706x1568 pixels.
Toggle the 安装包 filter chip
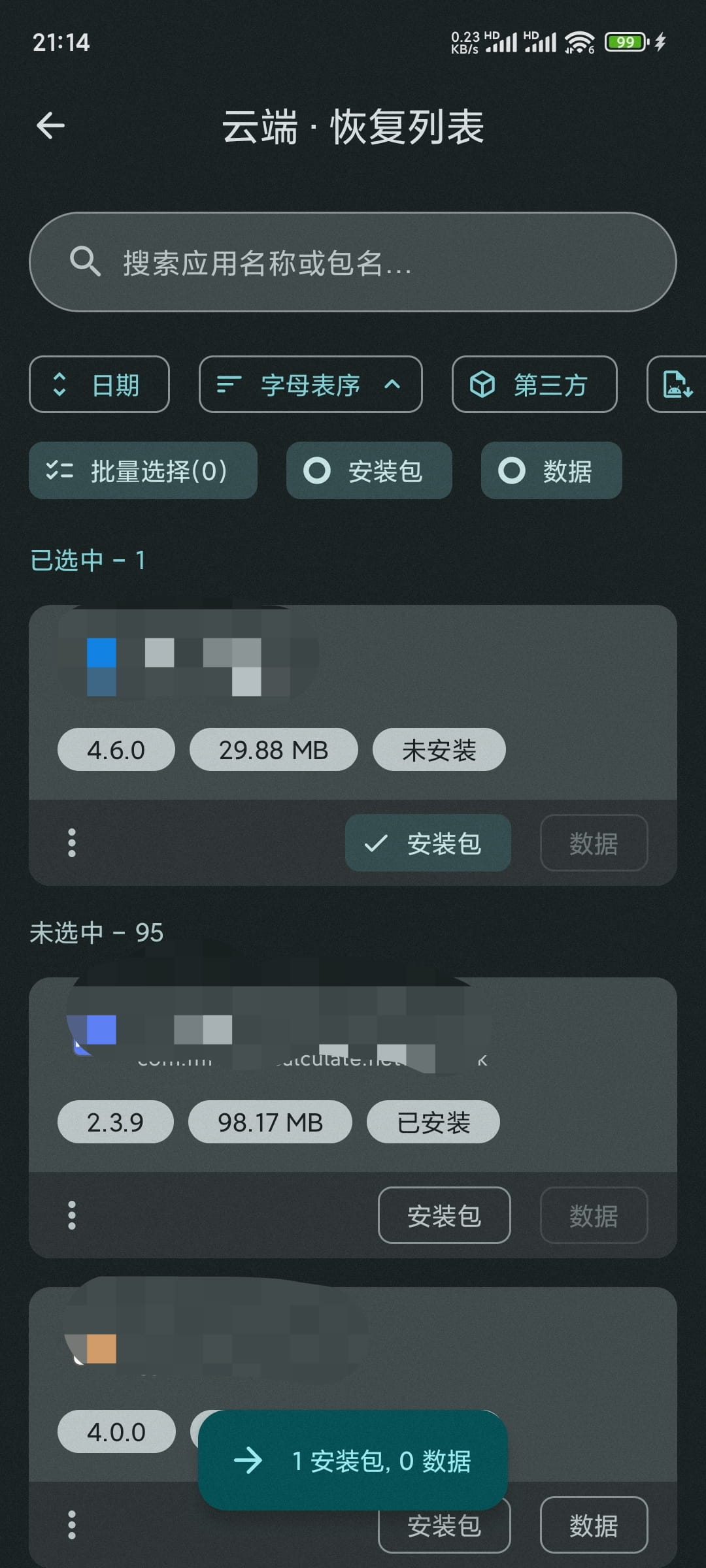[x=369, y=470]
